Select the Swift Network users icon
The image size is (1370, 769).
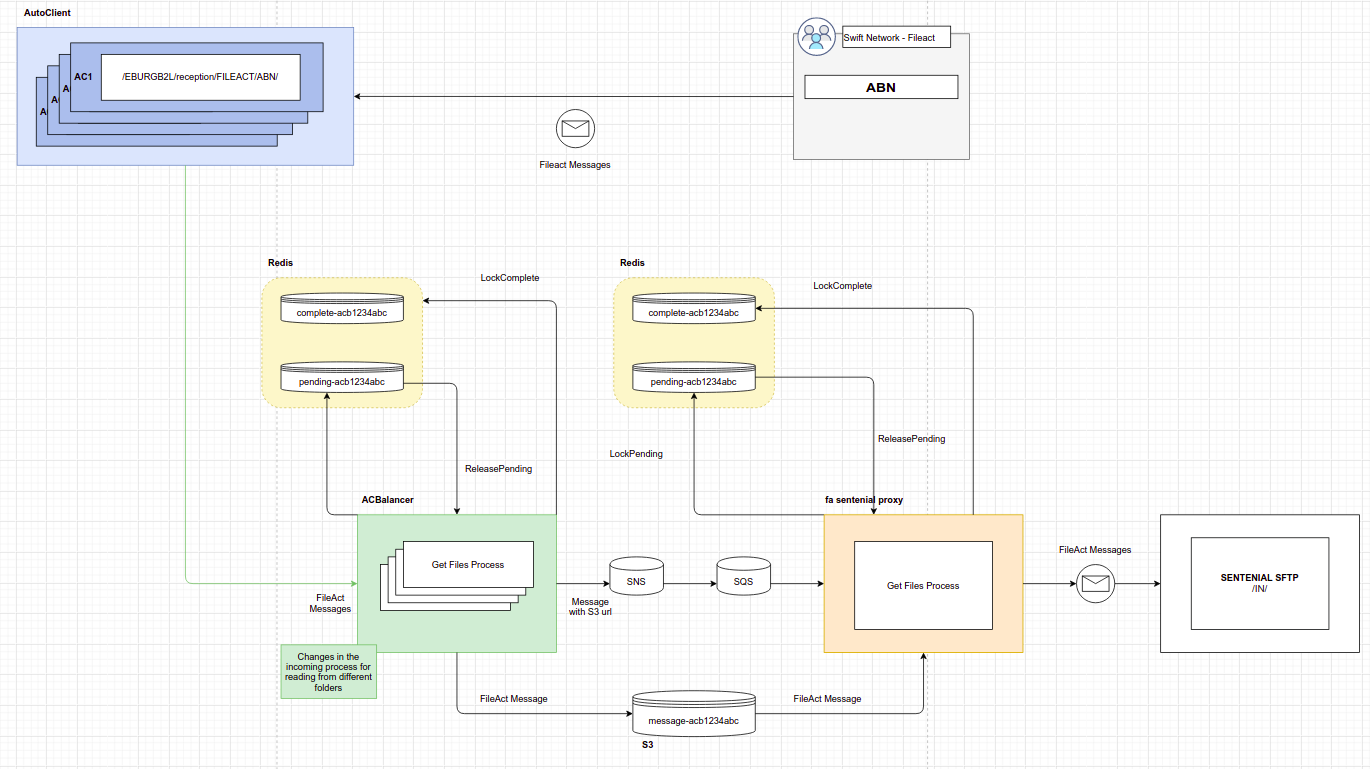pos(816,37)
